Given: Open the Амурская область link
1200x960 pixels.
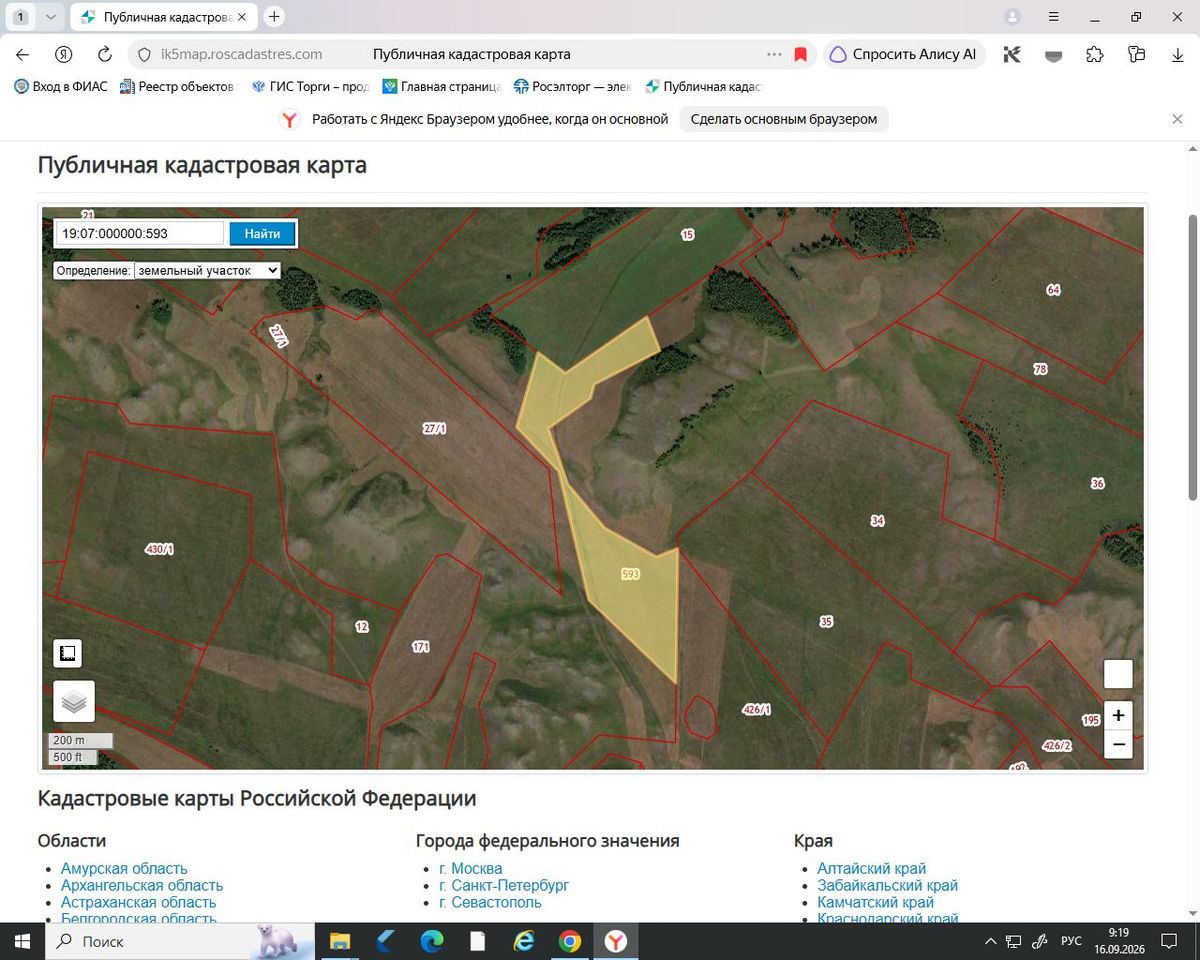Looking at the screenshot, I should 124,868.
